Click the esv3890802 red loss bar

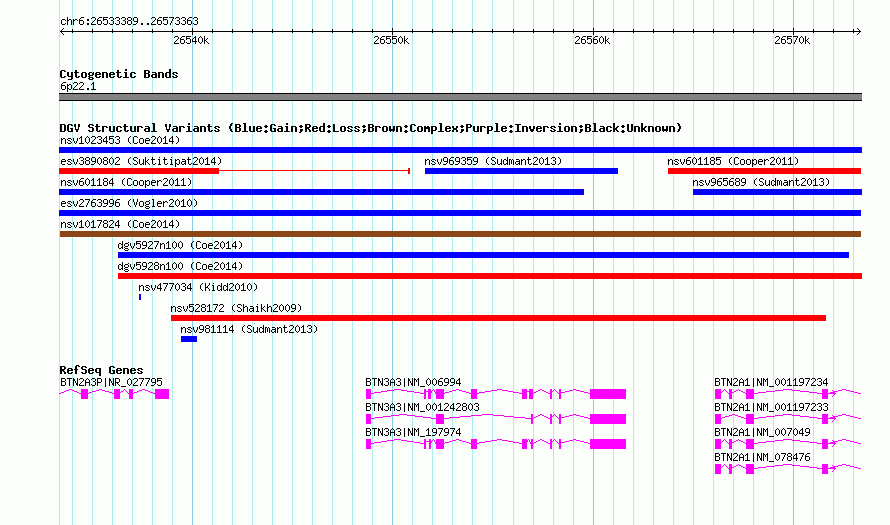point(234,171)
